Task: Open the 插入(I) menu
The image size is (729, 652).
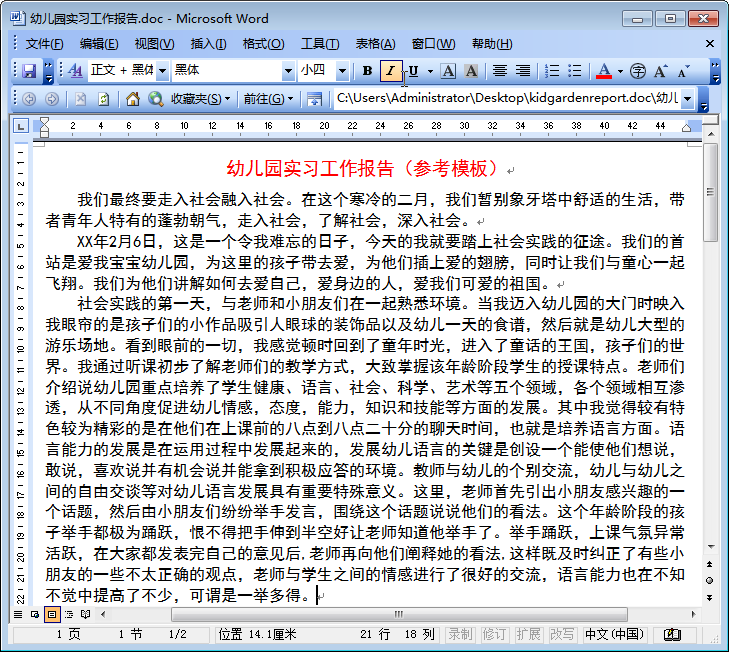Action: pyautogui.click(x=208, y=44)
